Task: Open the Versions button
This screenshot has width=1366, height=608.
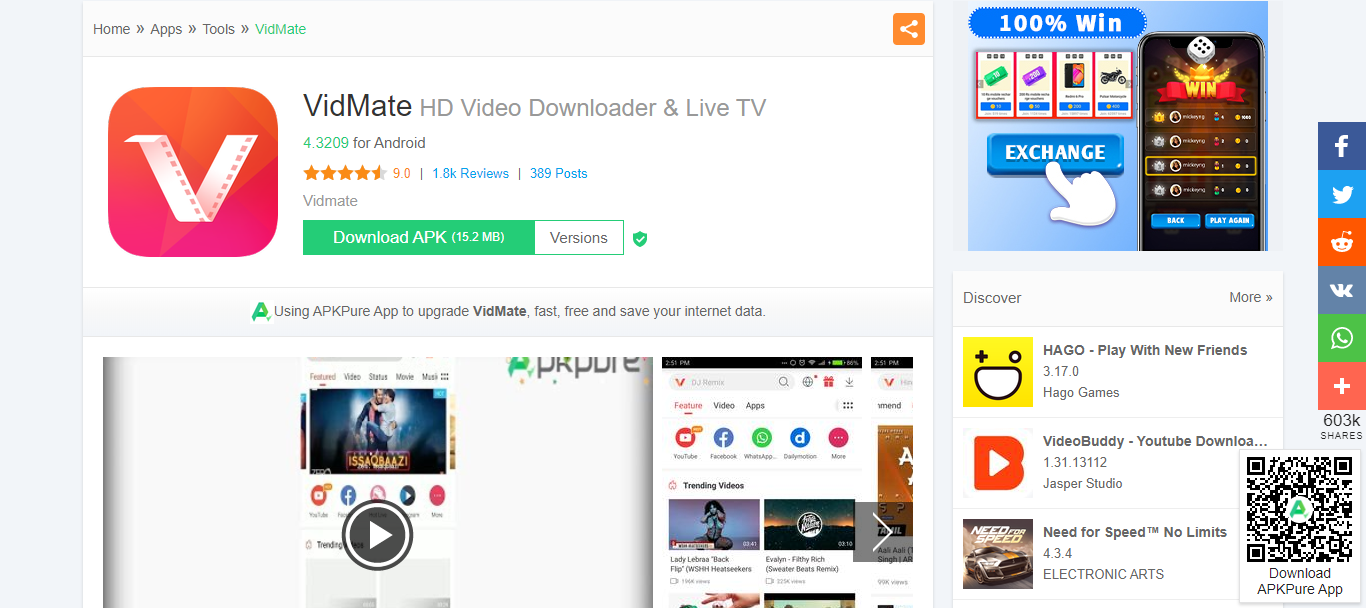Action: 579,238
